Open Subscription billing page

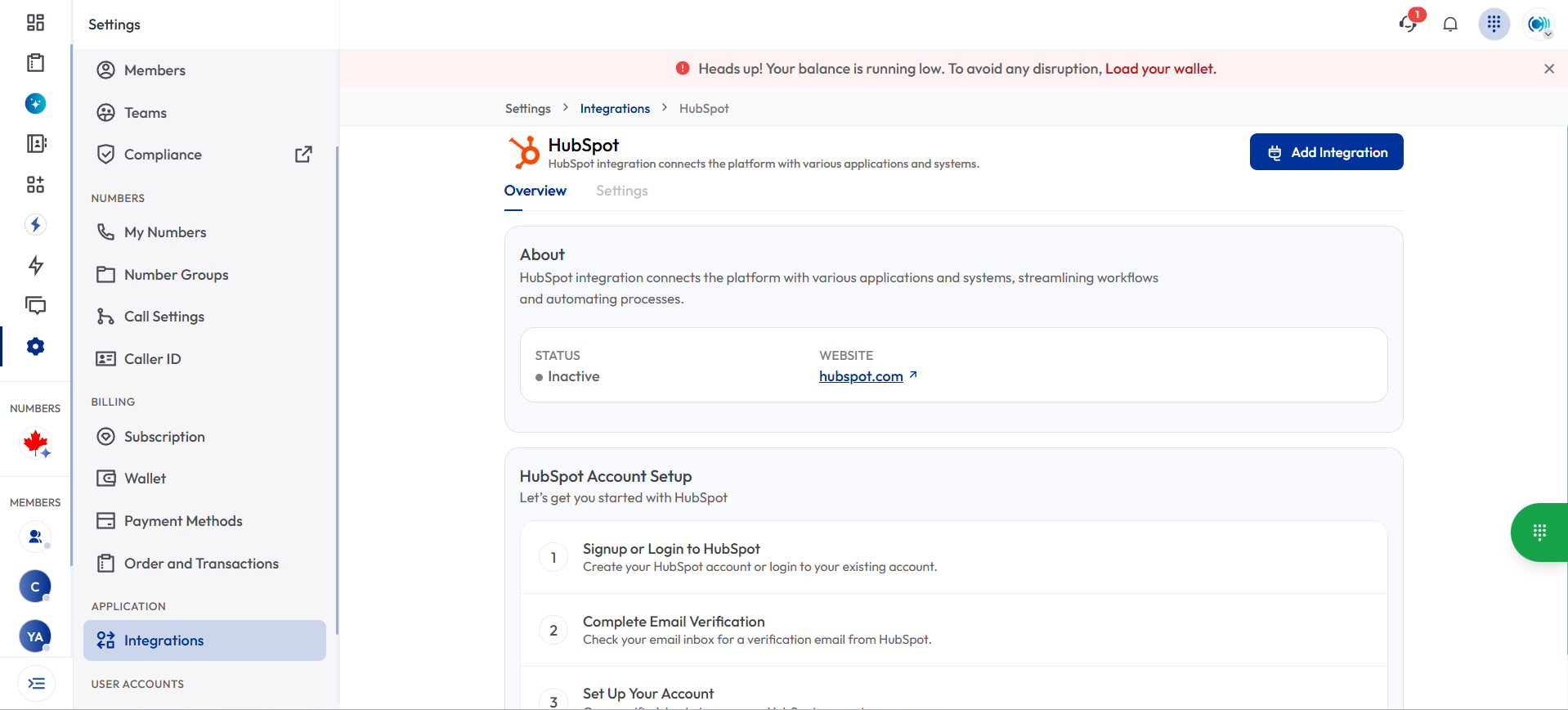coord(204,437)
